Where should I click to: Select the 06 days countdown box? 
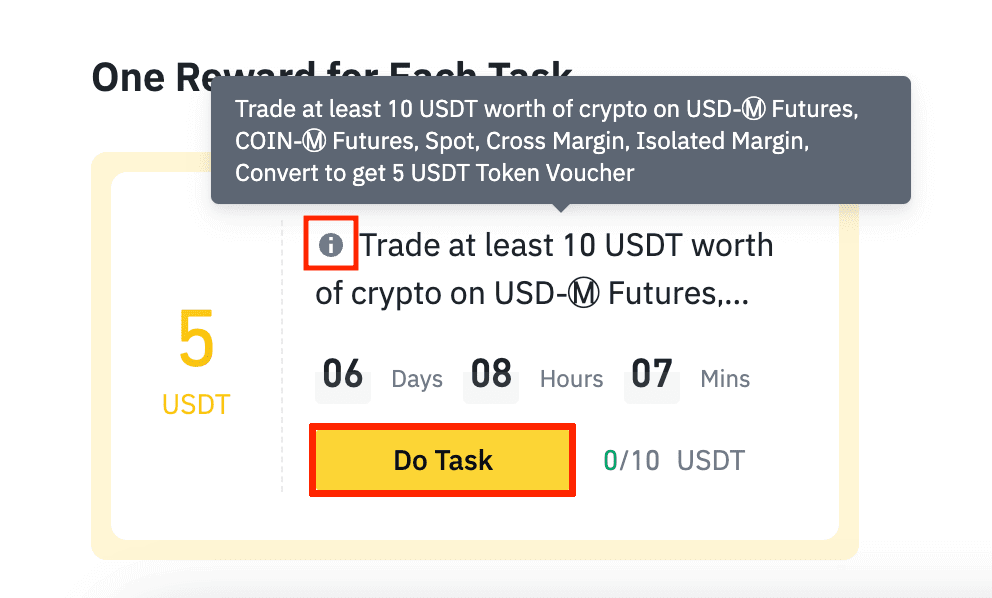(x=343, y=376)
